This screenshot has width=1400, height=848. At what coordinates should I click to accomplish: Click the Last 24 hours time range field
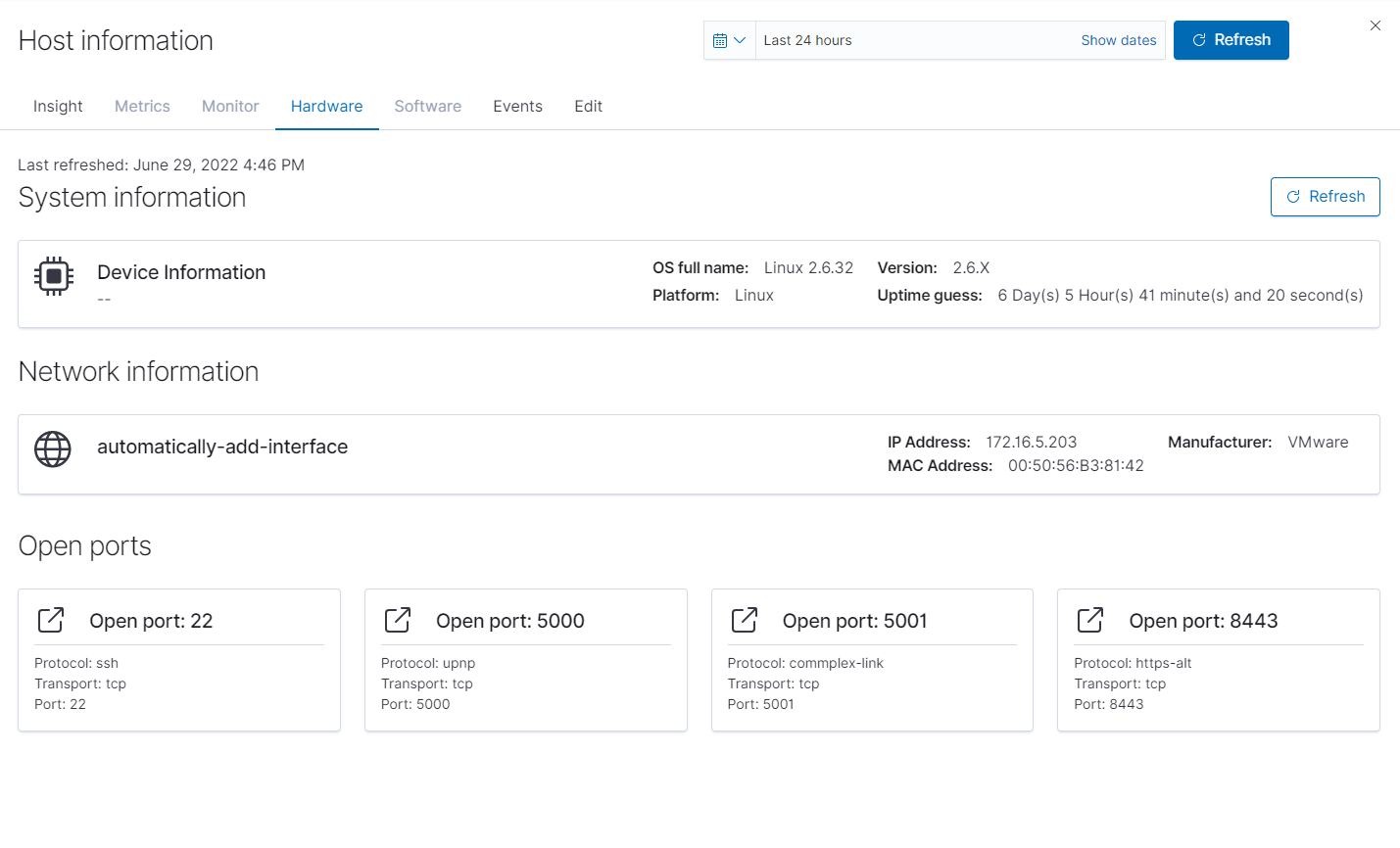(917, 40)
